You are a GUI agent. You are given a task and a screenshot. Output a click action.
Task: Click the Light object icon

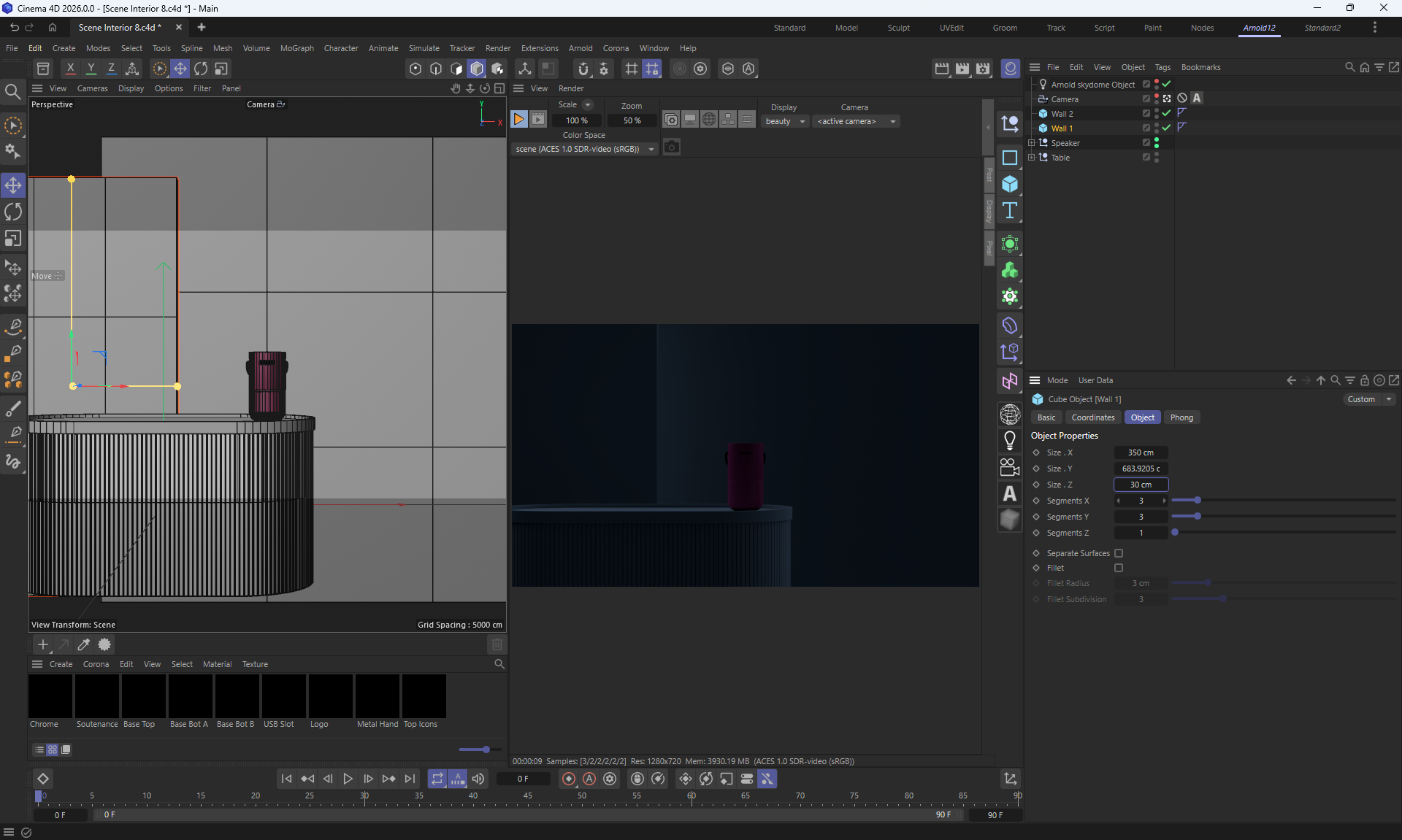point(1010,440)
